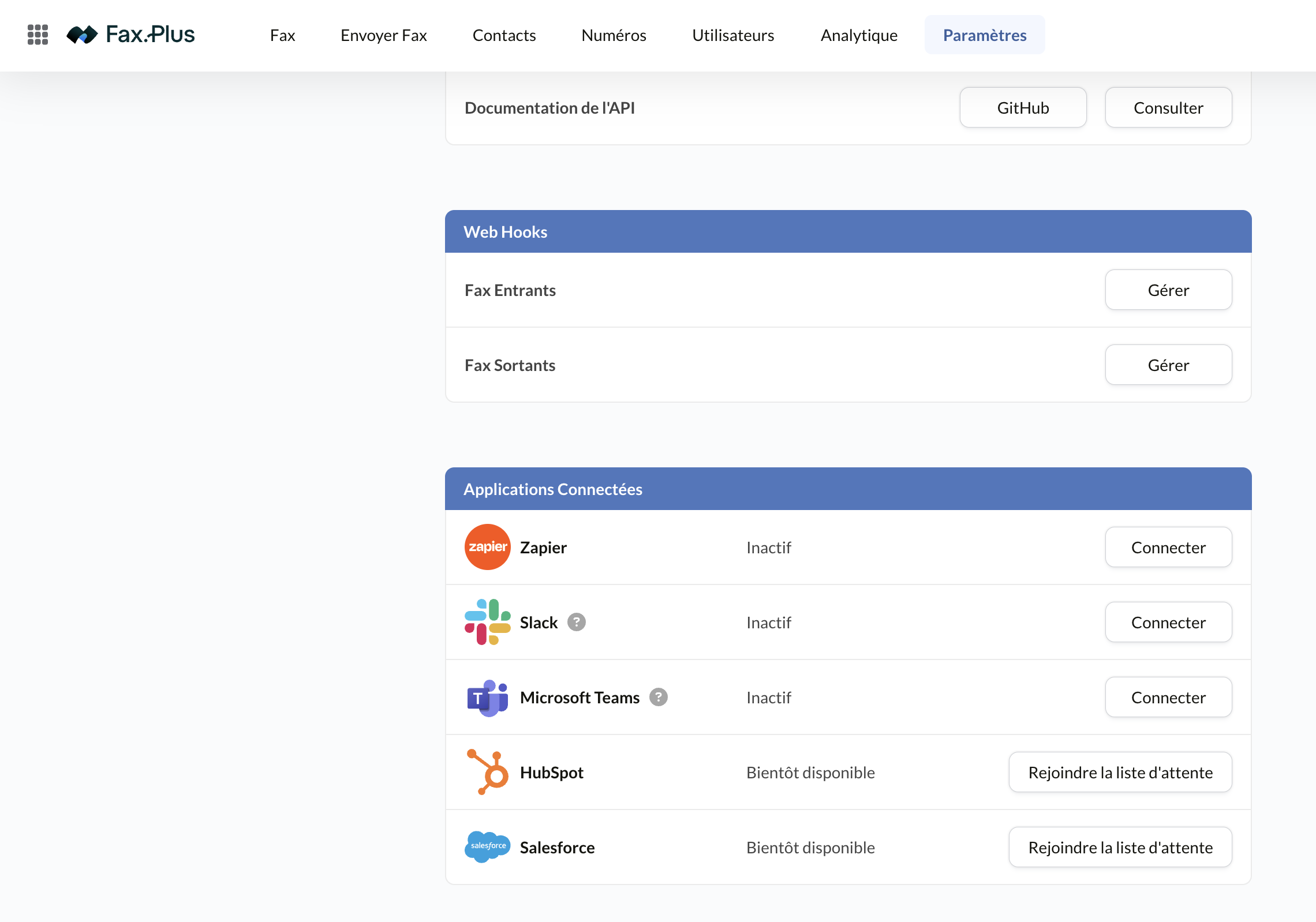Connect the Slack application
The height and width of the screenshot is (922, 1316).
(x=1168, y=623)
